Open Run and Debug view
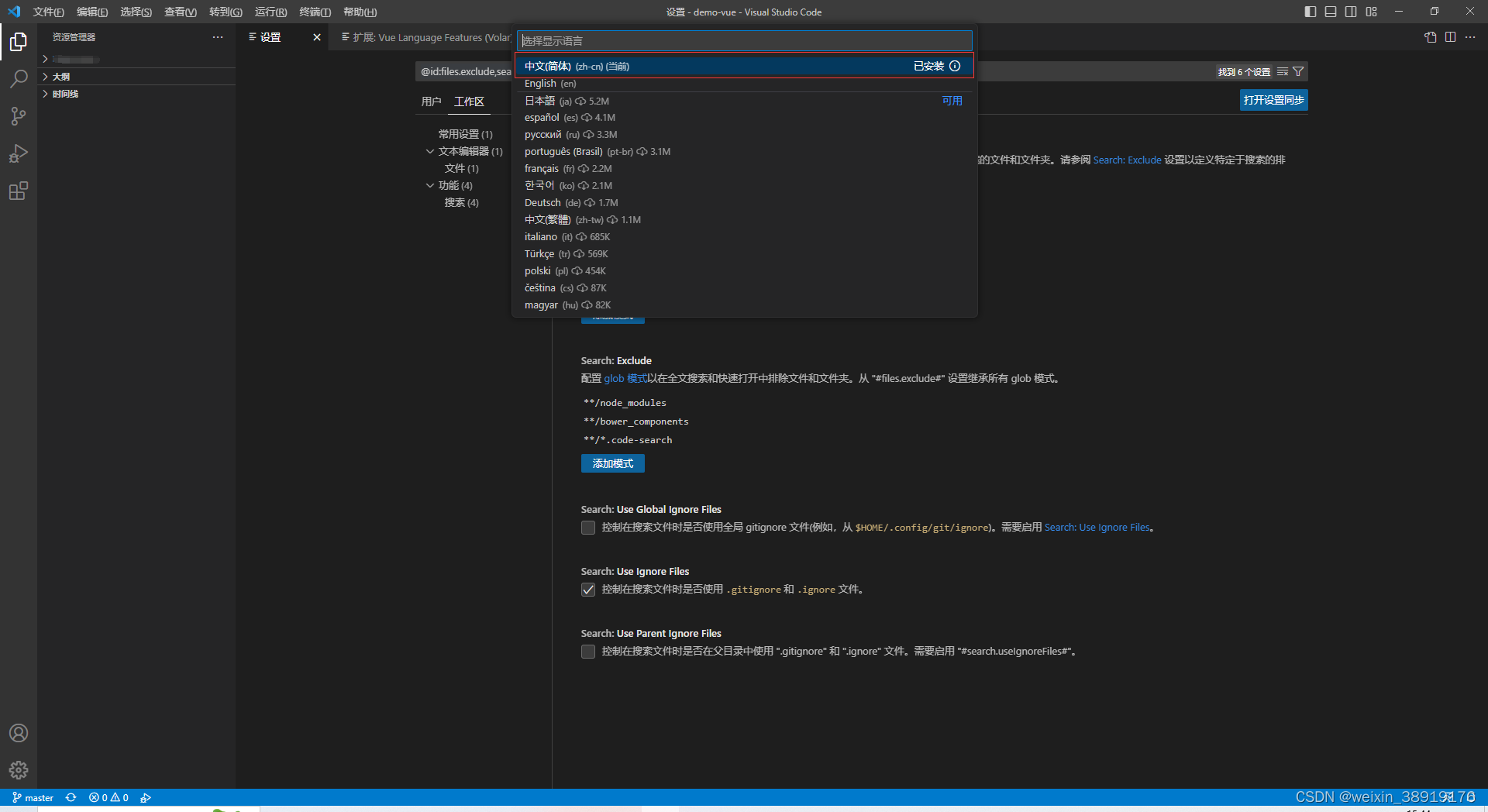Viewport: 1488px width, 812px height. (19, 153)
